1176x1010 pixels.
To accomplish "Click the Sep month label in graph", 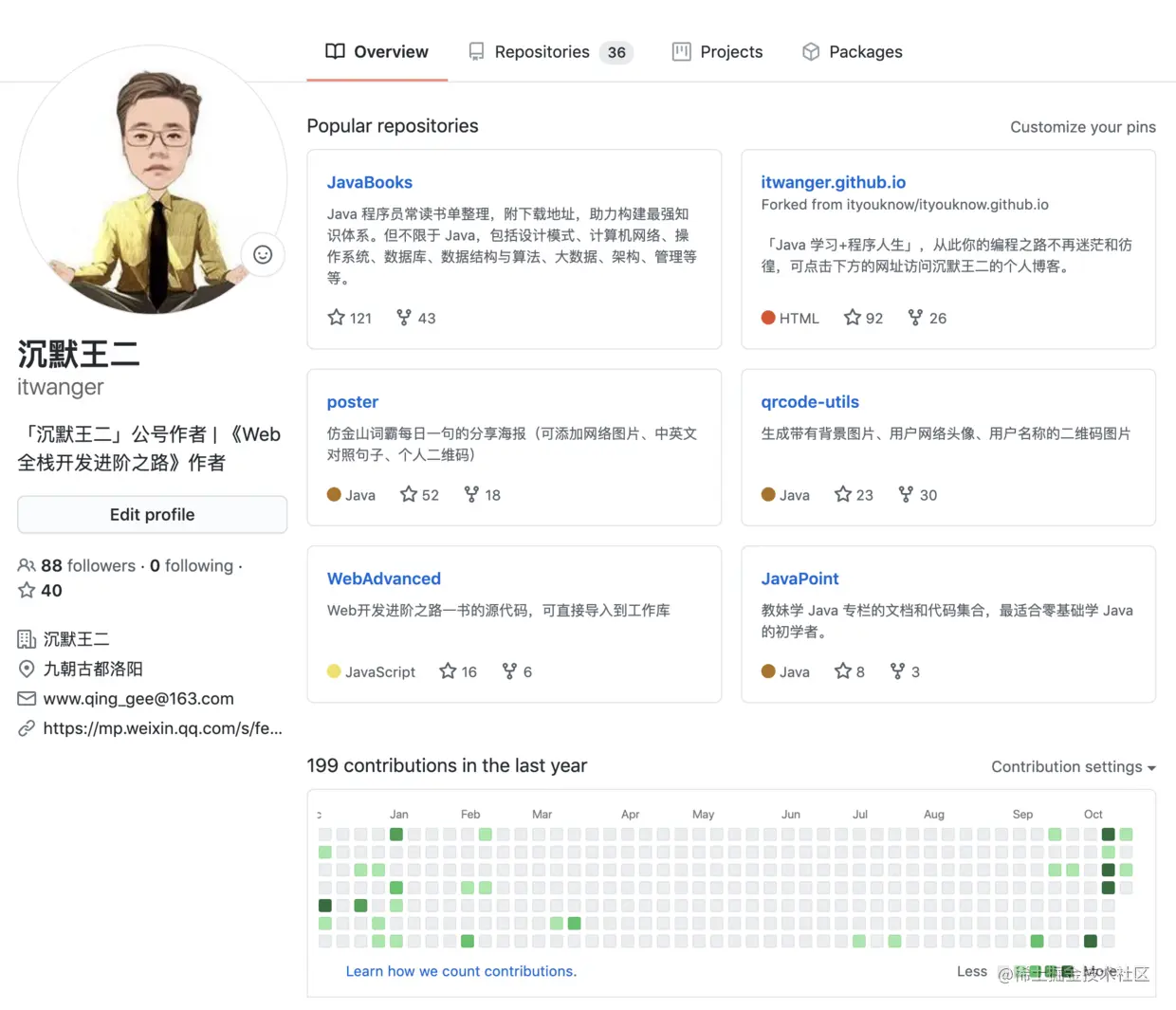I will (1022, 814).
